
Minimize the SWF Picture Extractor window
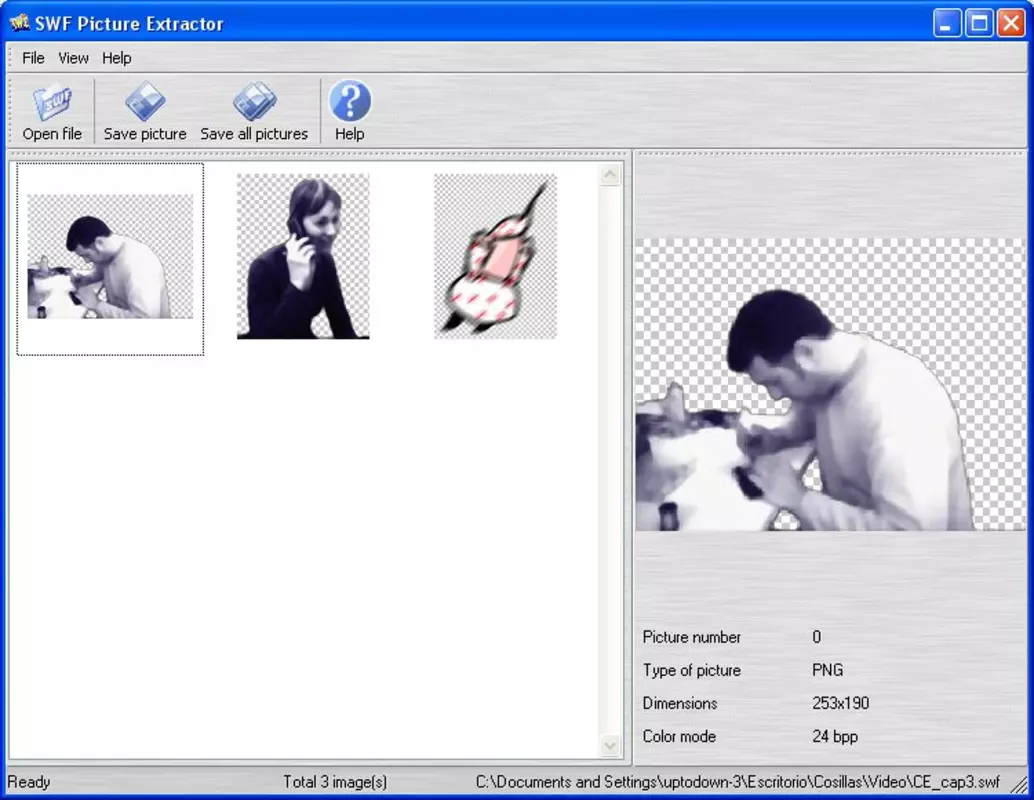[947, 24]
